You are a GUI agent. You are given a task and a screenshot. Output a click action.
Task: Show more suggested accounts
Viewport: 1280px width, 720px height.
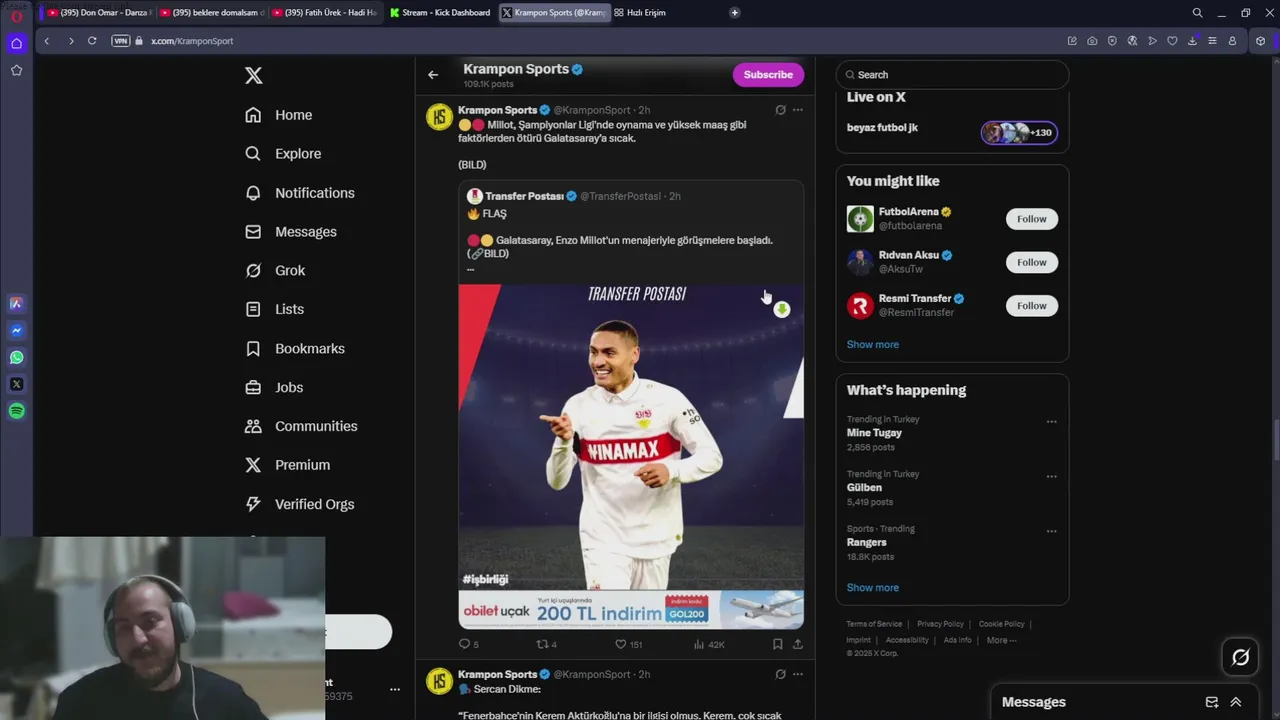tap(873, 344)
